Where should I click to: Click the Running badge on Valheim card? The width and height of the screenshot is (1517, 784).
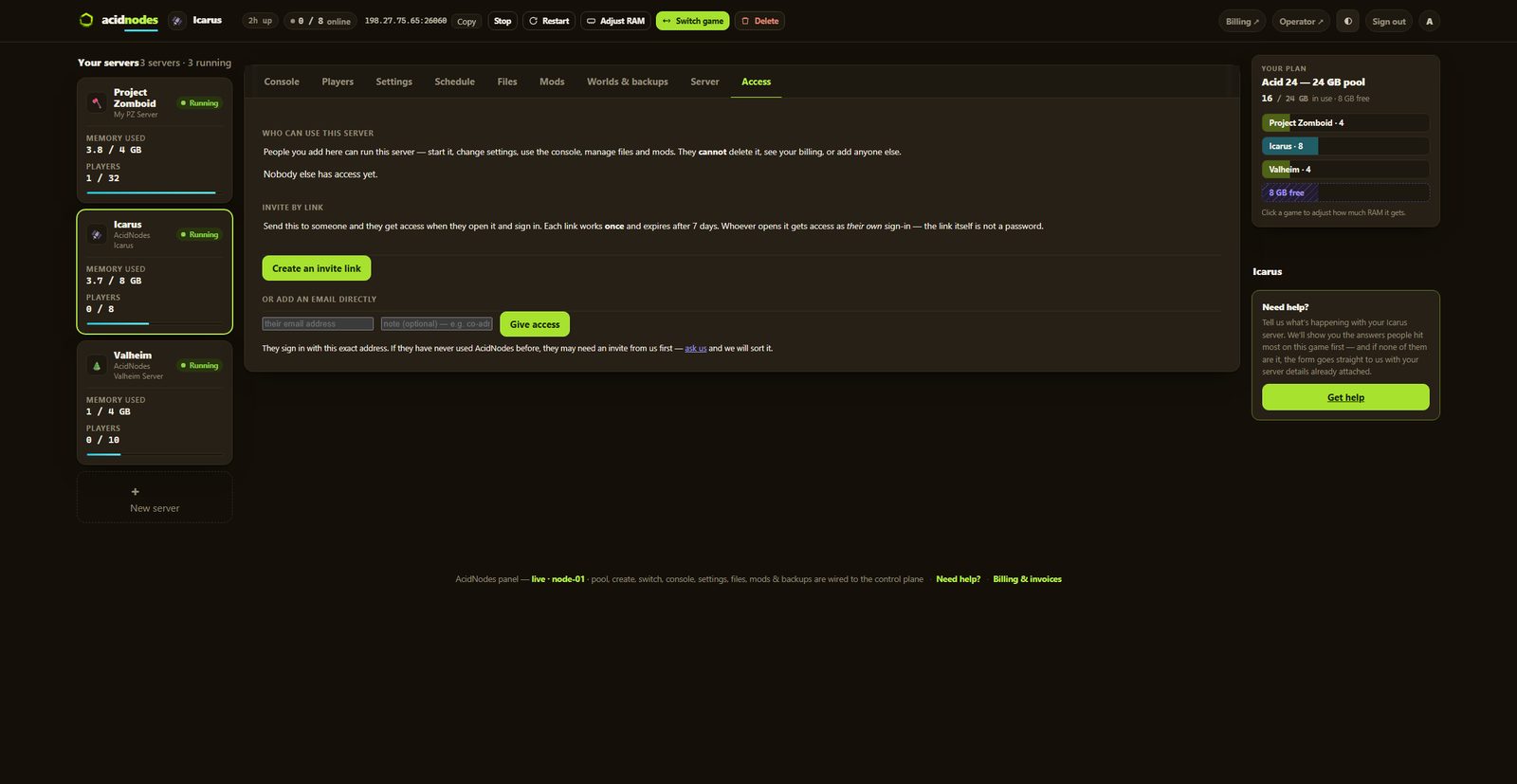click(x=199, y=366)
